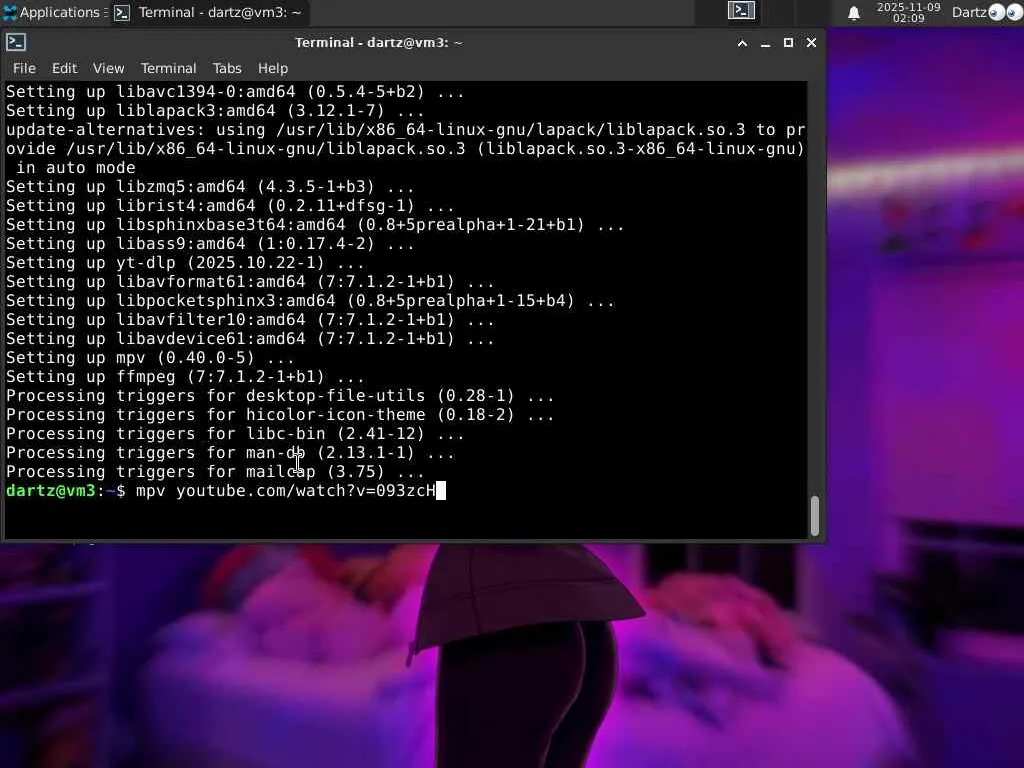Click the Terminal taskbar button in the panel
Viewport: 1024px width, 768px height.
[x=208, y=12]
